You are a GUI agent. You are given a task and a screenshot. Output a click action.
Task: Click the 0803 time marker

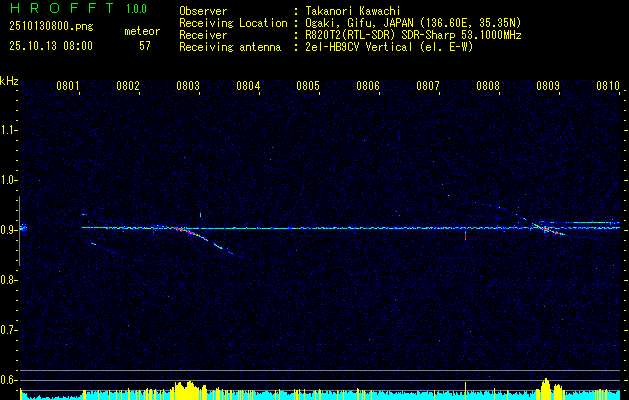[x=188, y=86]
